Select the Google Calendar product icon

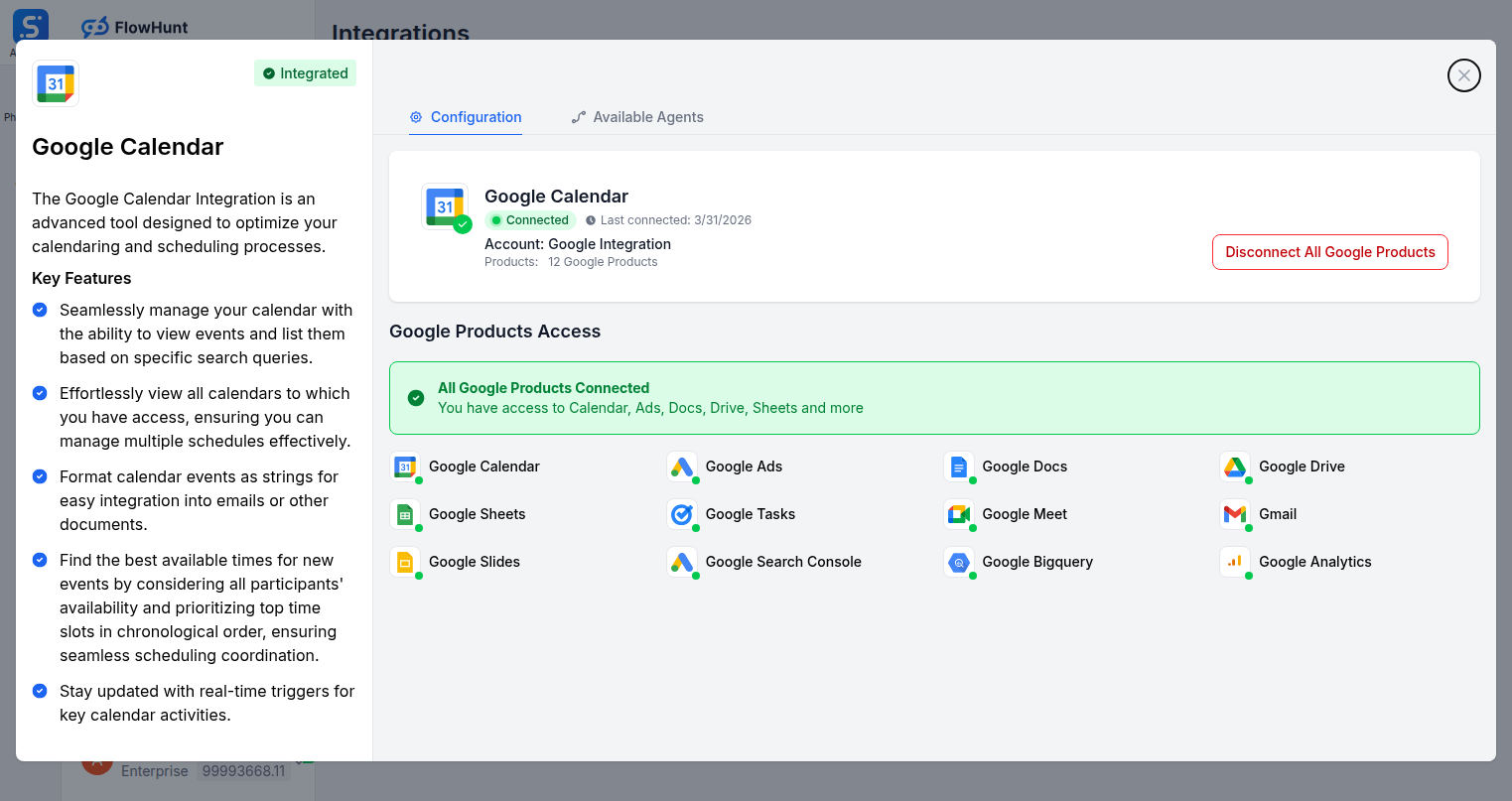pos(406,467)
